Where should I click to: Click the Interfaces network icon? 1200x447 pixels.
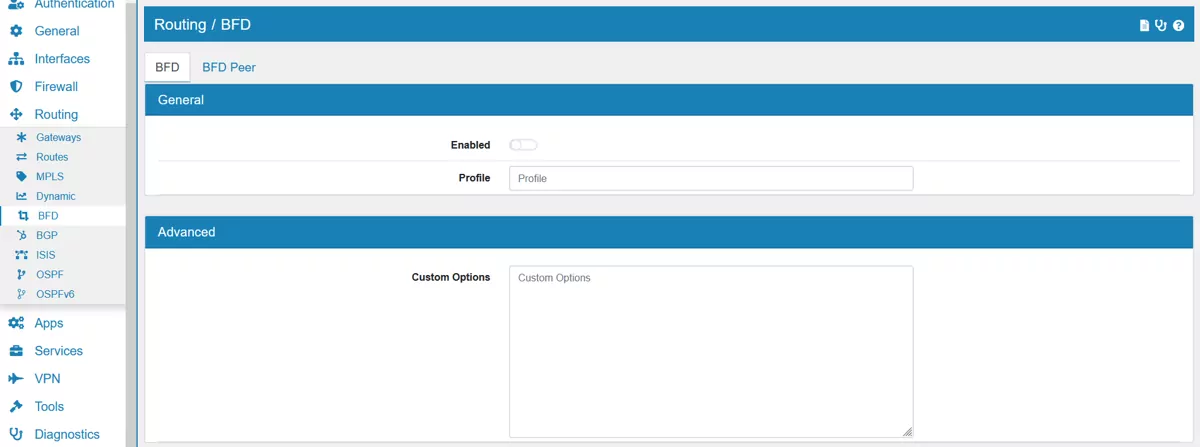tap(16, 59)
